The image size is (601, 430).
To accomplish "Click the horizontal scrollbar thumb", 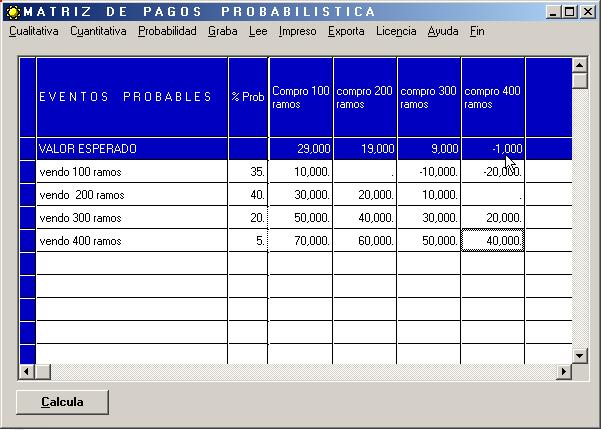I will 43,371.
